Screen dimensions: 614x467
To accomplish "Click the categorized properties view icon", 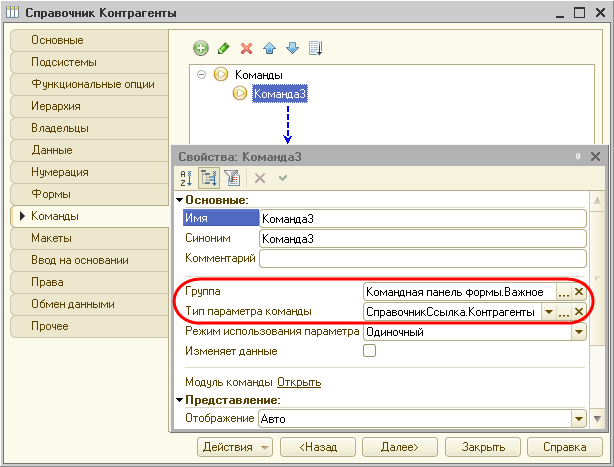I will [x=209, y=178].
